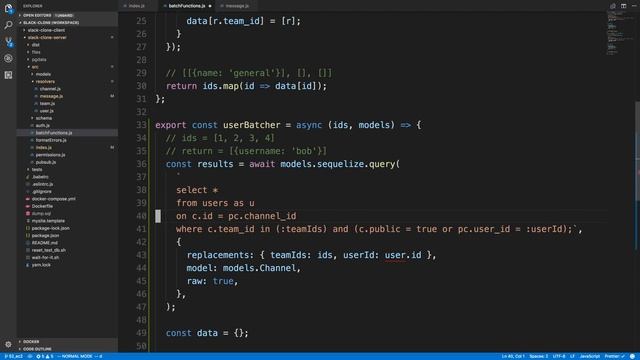Open the editor more actions ellipsis
640x360 pixels.
[x=634, y=6]
